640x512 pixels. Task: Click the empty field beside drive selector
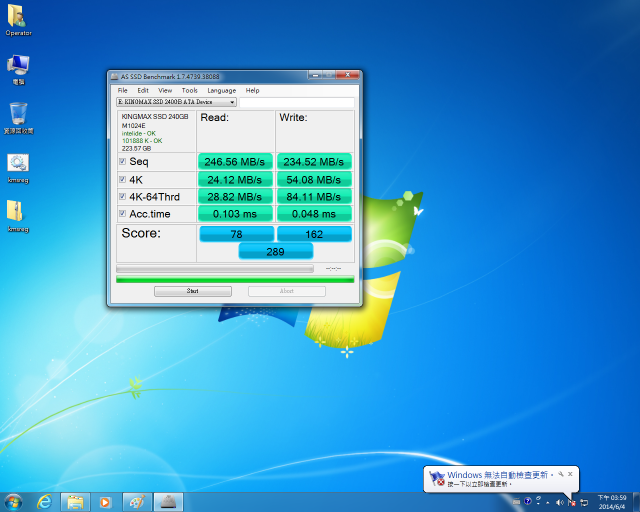pyautogui.click(x=296, y=102)
